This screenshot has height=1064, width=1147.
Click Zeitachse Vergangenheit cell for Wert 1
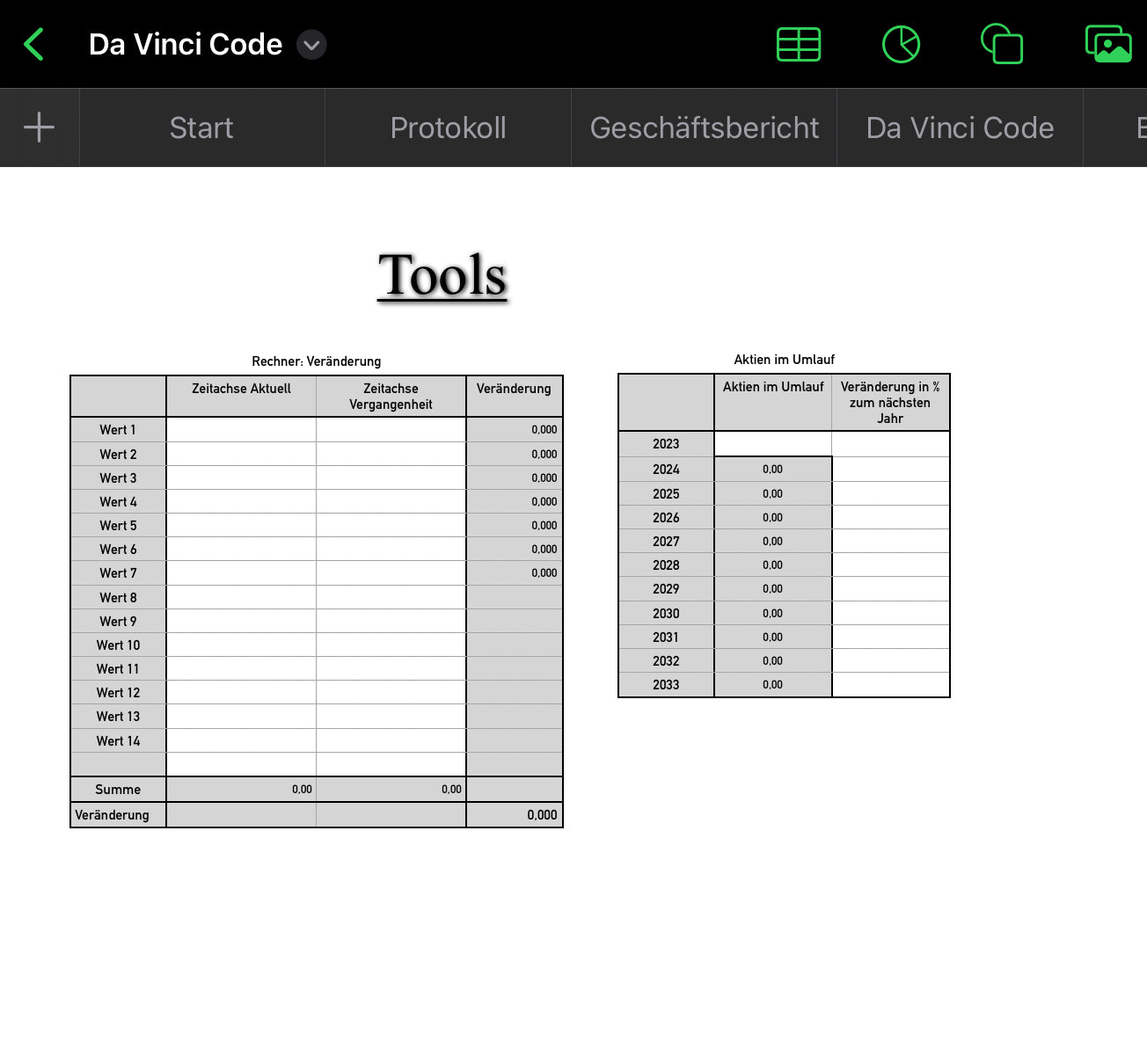391,430
